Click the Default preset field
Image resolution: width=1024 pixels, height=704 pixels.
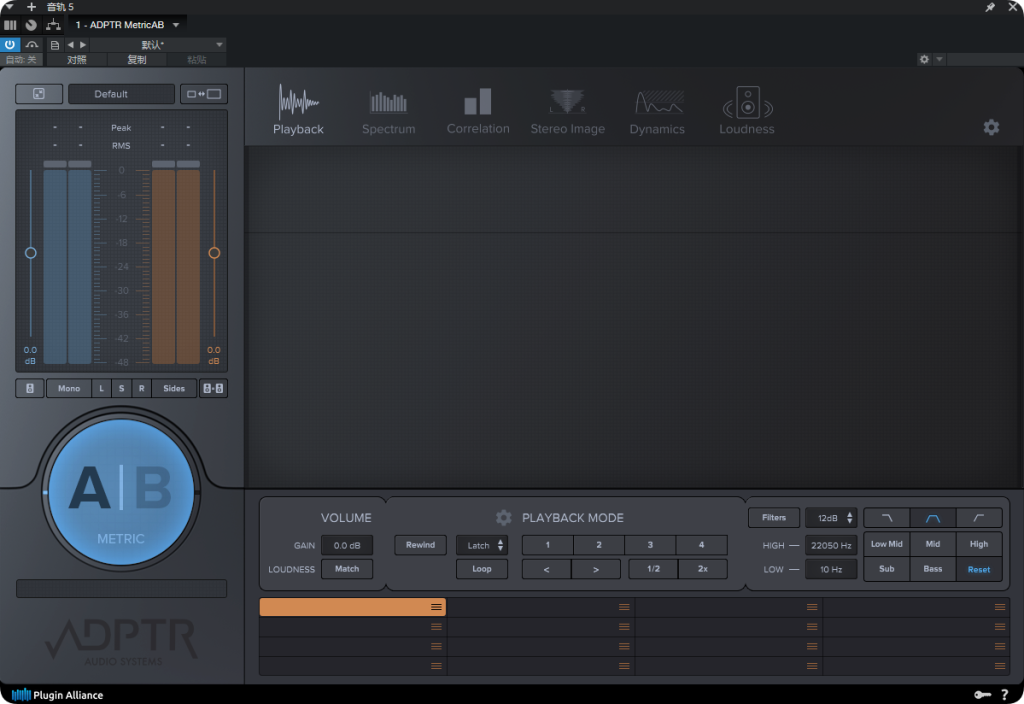[121, 94]
